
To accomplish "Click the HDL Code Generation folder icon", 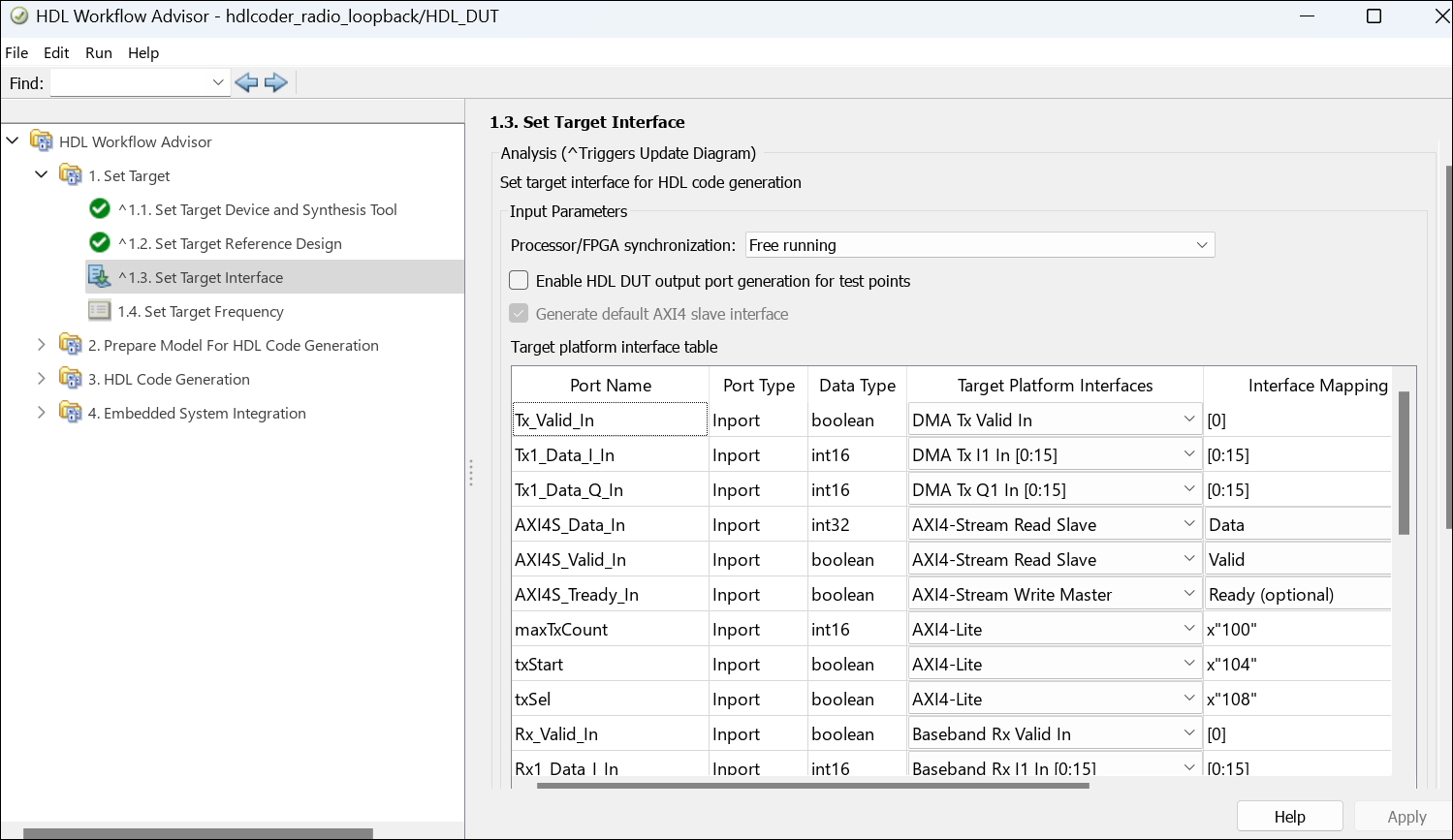I will [70, 379].
